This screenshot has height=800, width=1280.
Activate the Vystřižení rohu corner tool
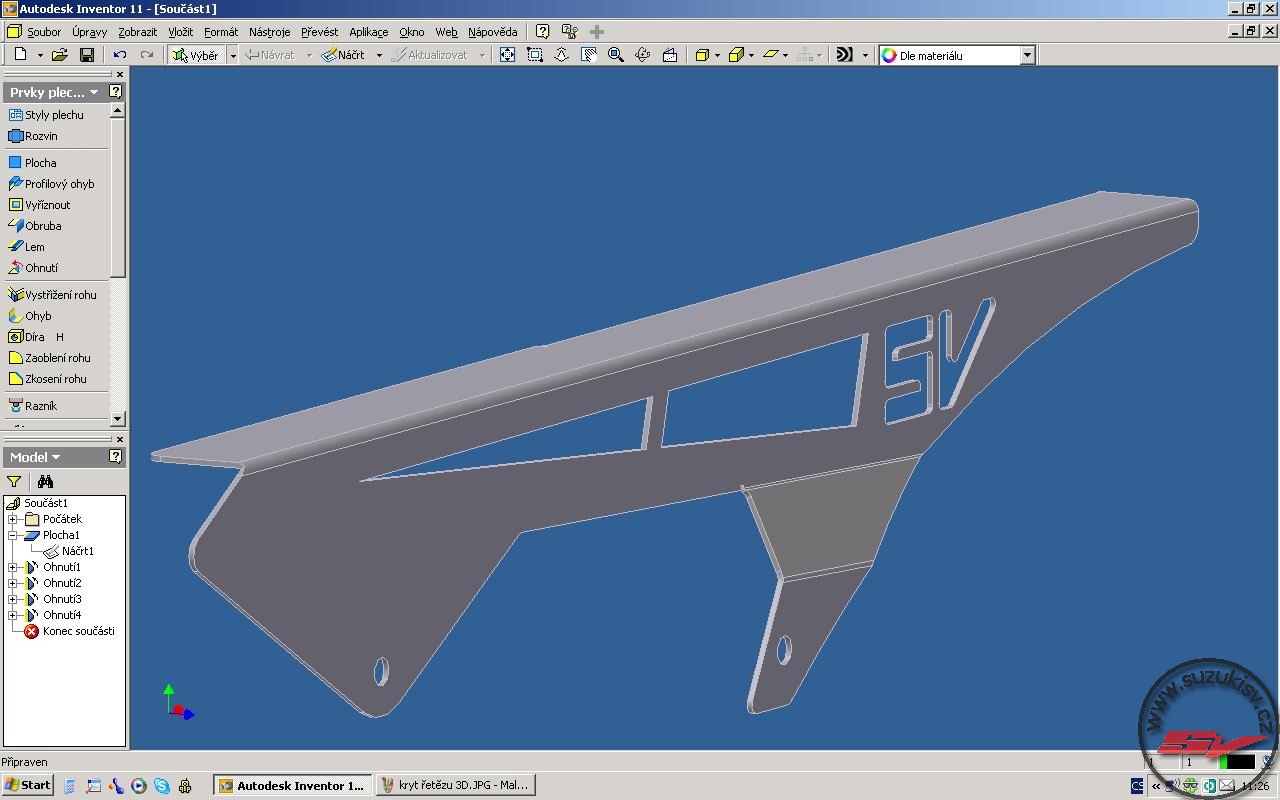pyautogui.click(x=59, y=295)
